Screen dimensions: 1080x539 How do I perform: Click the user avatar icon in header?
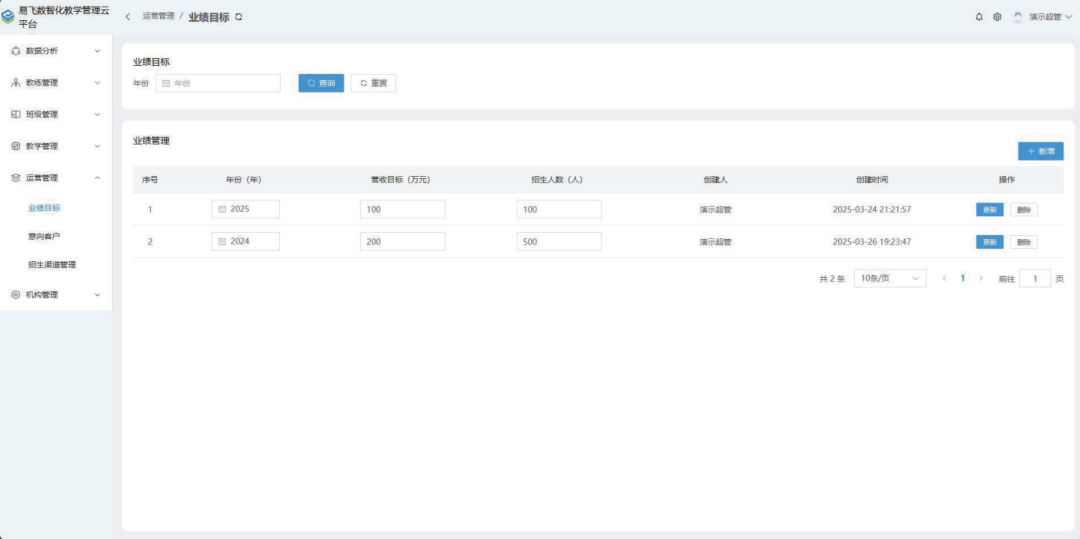click(1018, 17)
